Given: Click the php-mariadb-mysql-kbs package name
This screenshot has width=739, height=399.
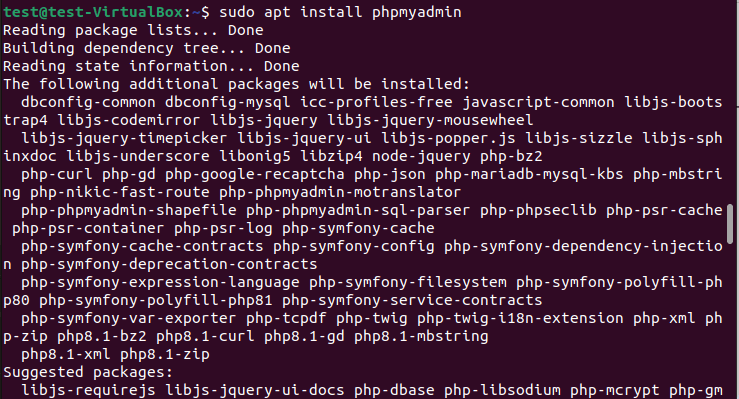Looking at the screenshot, I should click(529, 174).
